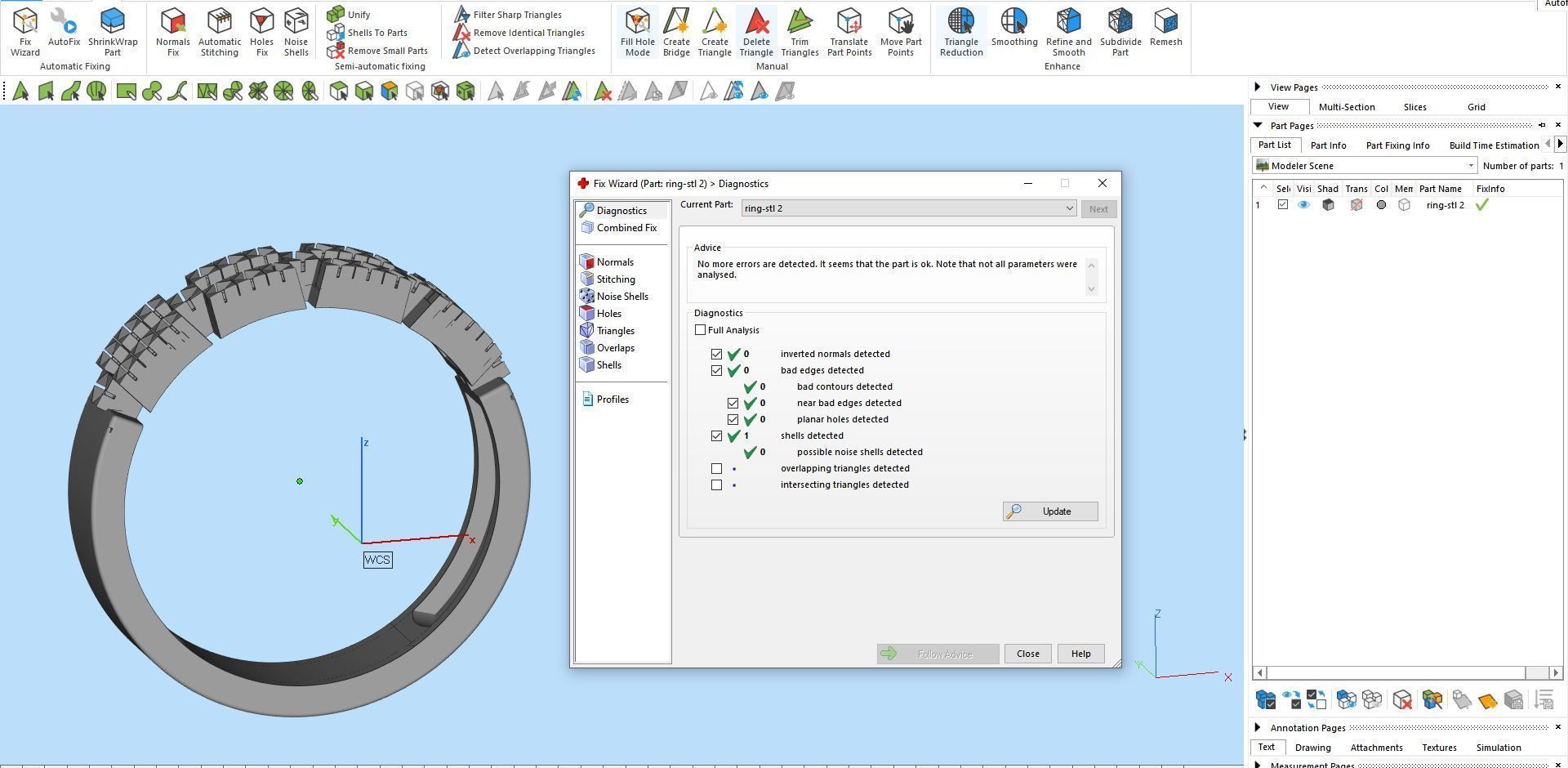The width and height of the screenshot is (1568, 768).
Task: Toggle transparency for ring-stl 2
Action: pyautogui.click(x=1356, y=205)
